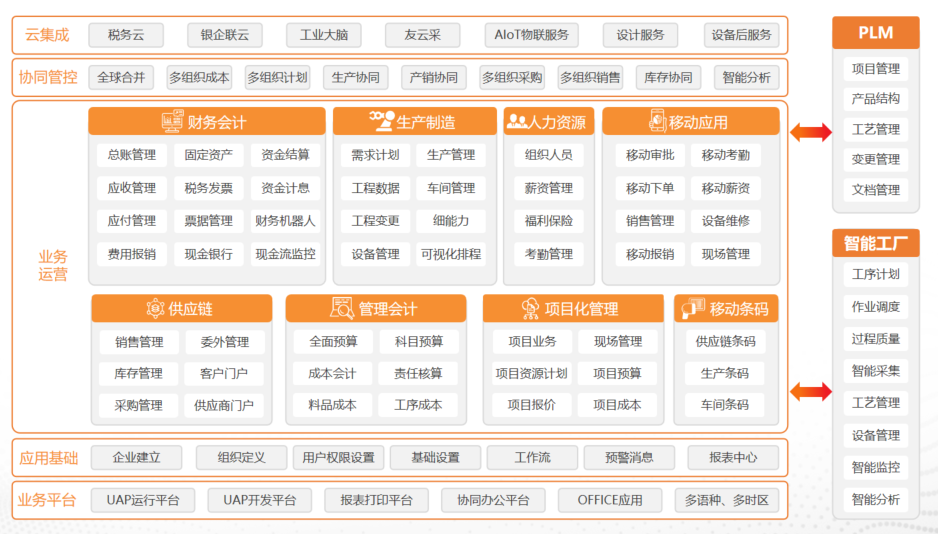
Task: Select 全面预算 under 管理会计
Action: [333, 341]
